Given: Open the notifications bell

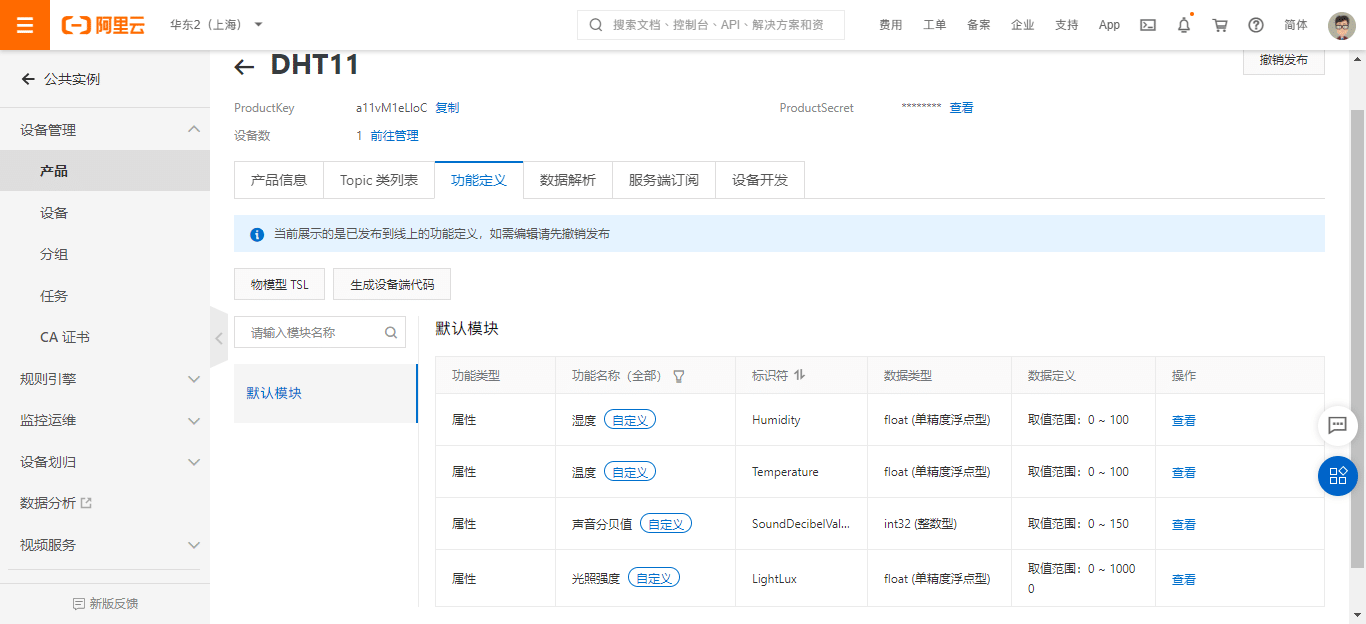Looking at the screenshot, I should 1184,25.
